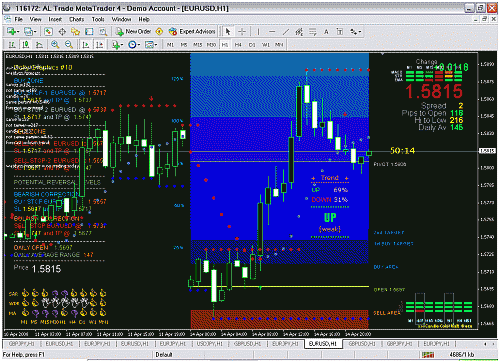
Task: Select the D1 timeframe button
Action: pyautogui.click(x=252, y=45)
